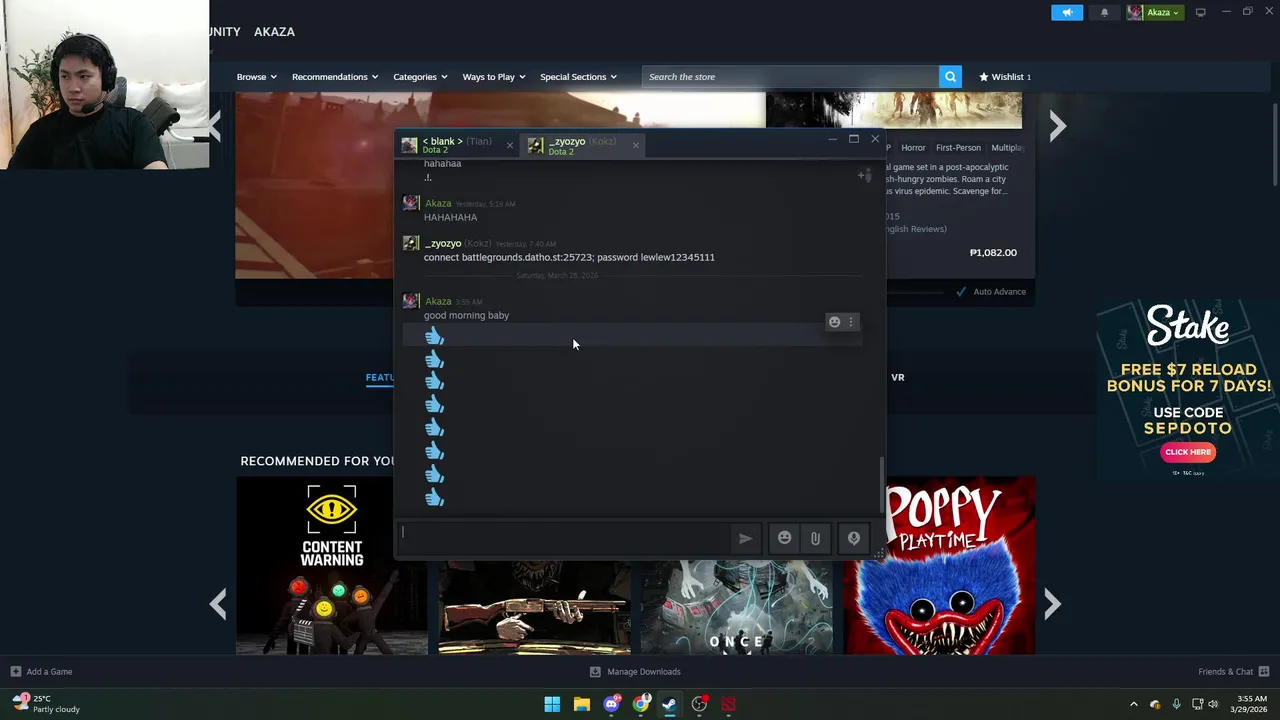Image resolution: width=1280 pixels, height=720 pixels.
Task: Expand the Ways to Play menu
Action: point(494,77)
